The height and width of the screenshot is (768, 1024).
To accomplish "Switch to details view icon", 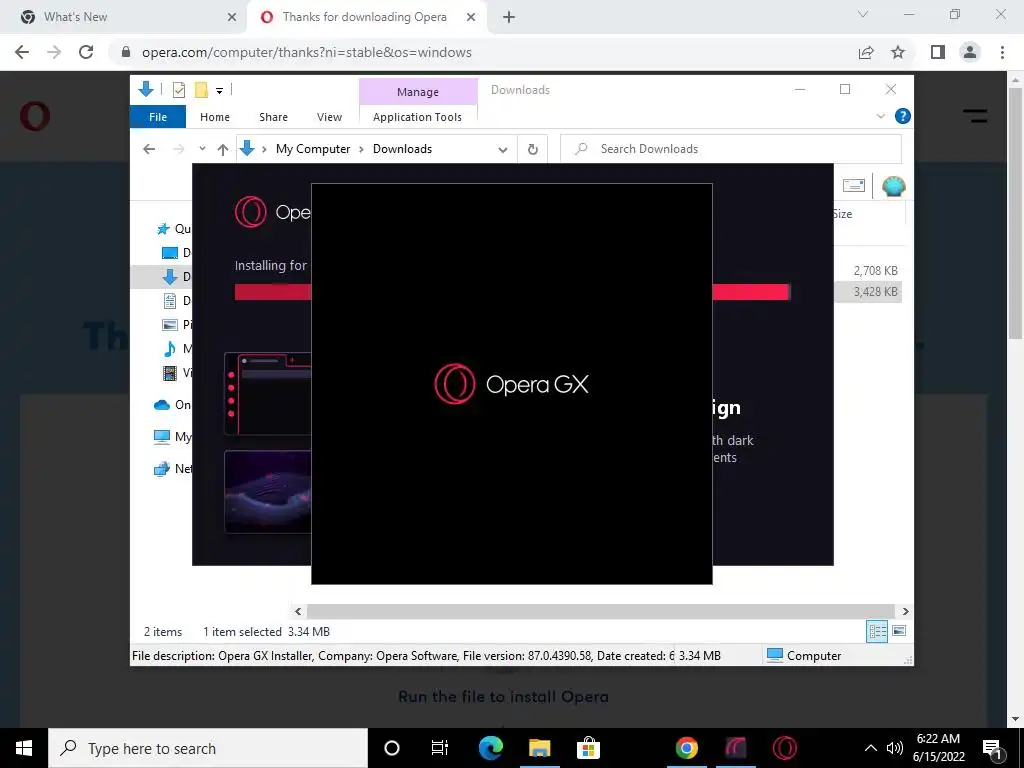I will pyautogui.click(x=877, y=631).
